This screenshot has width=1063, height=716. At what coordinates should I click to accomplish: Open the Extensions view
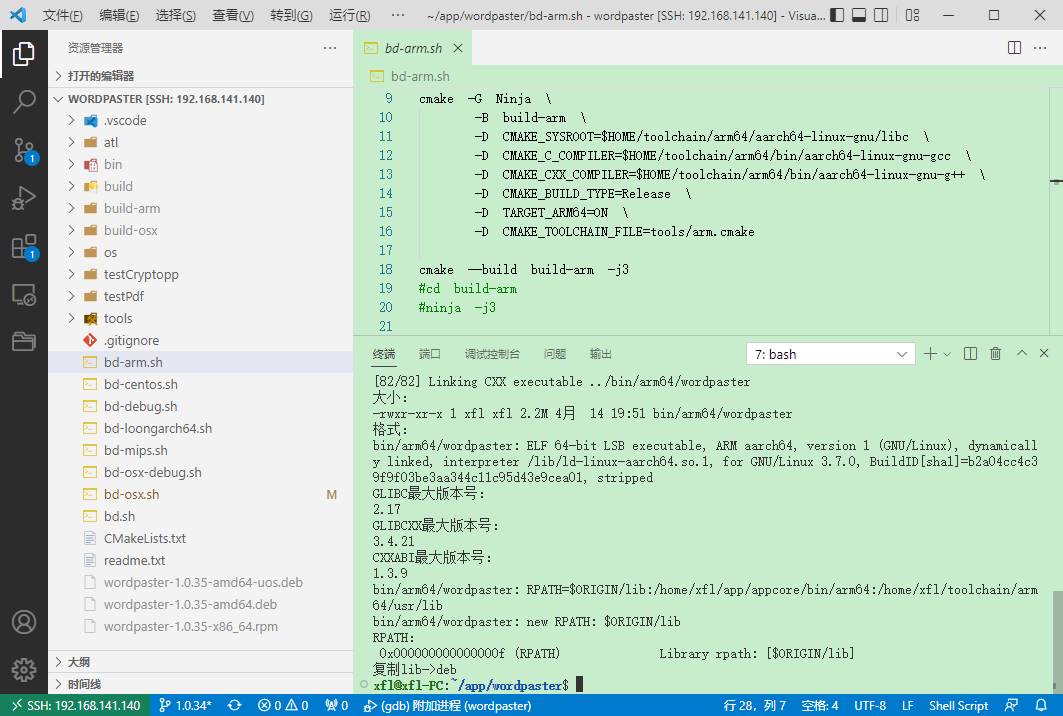(24, 247)
